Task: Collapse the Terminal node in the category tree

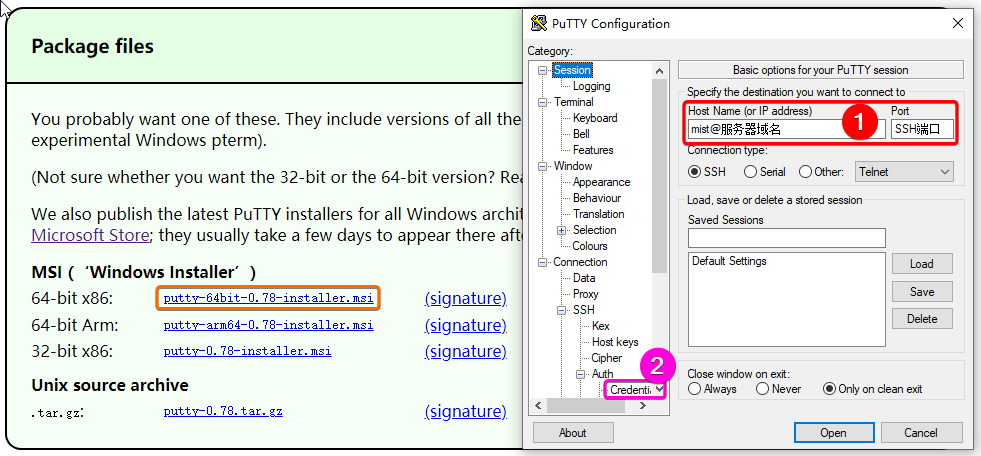Action: click(543, 102)
